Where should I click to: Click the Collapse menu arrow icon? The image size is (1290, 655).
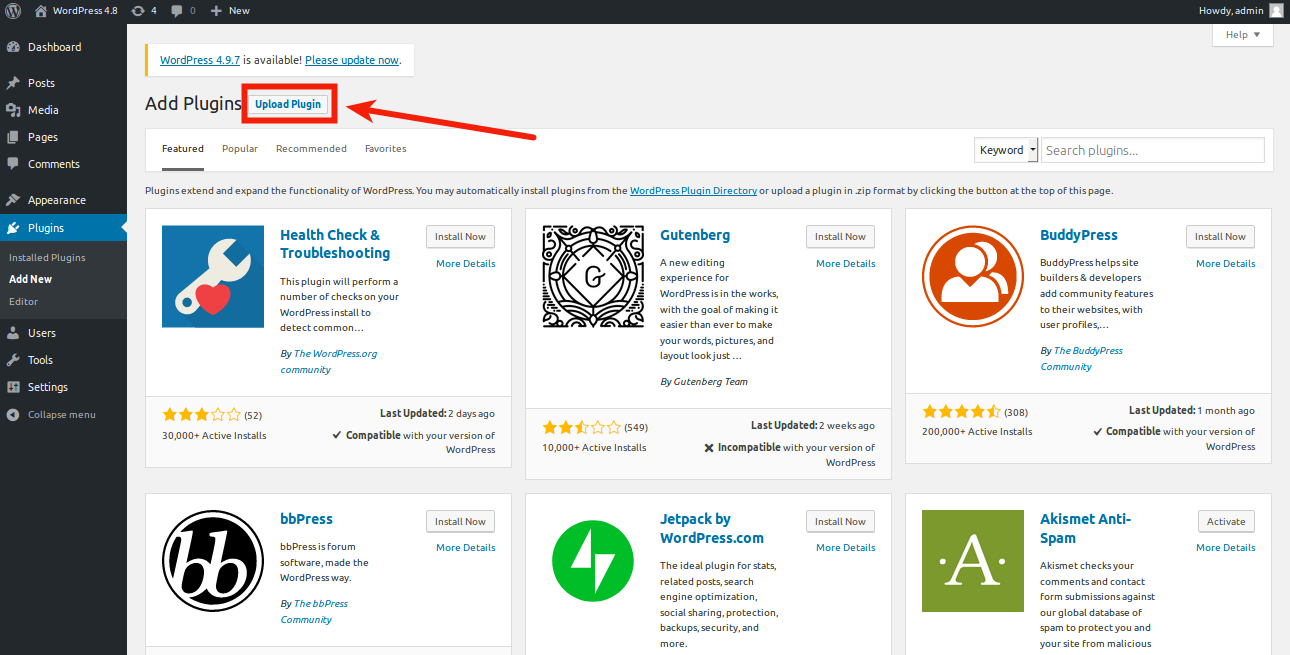[x=13, y=414]
